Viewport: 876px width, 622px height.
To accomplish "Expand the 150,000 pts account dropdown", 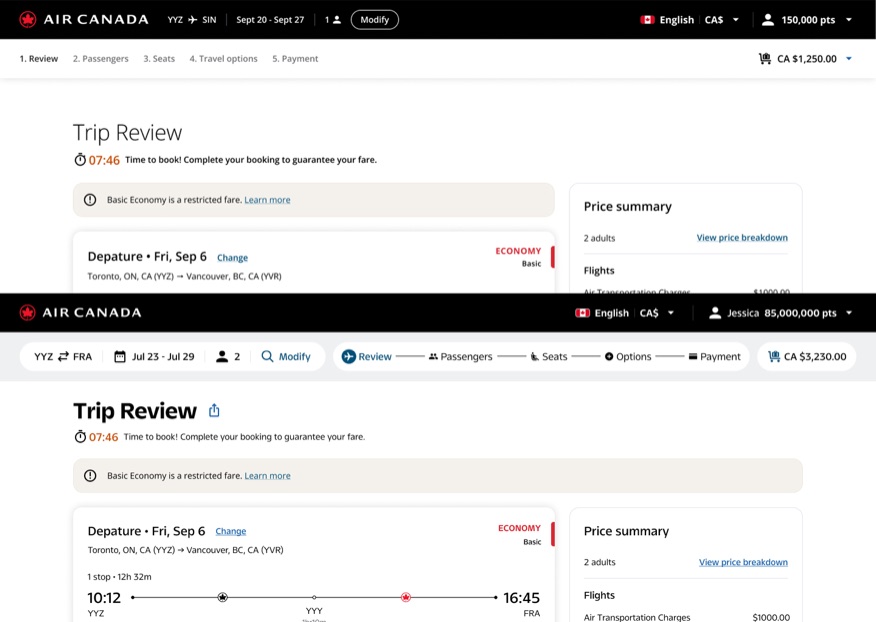I will pos(849,20).
